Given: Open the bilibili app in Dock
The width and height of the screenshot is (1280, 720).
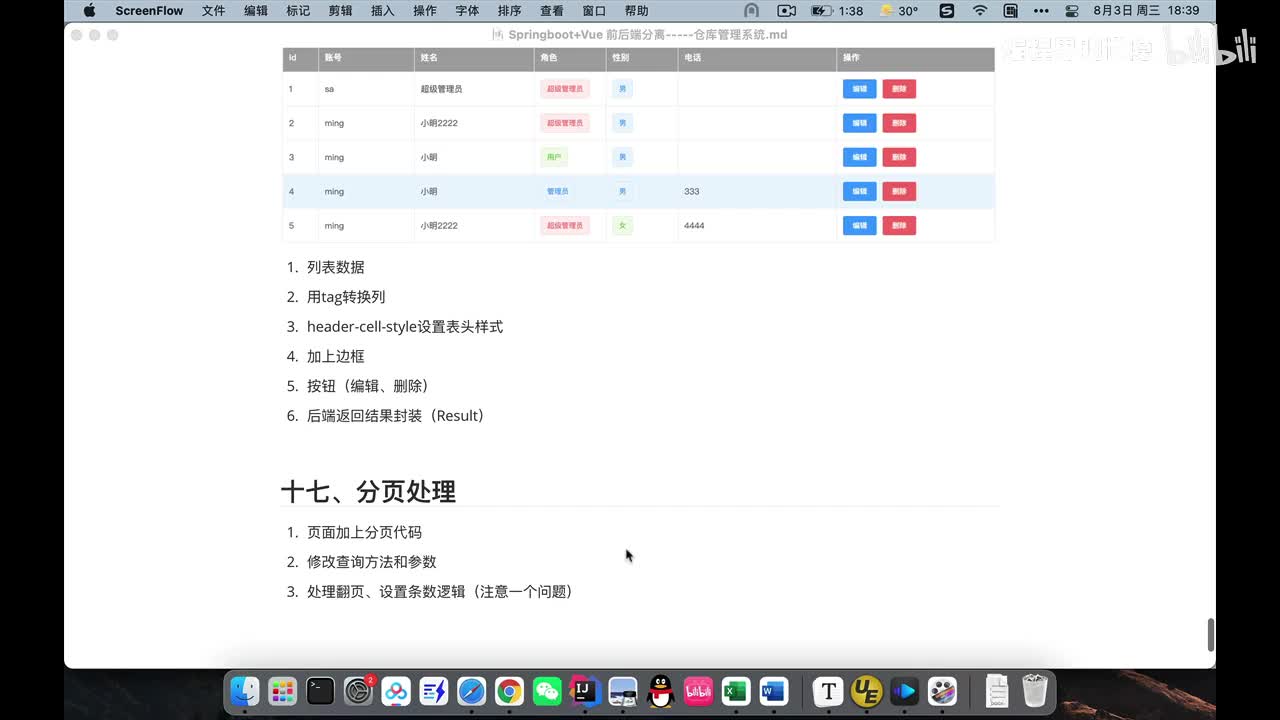Looking at the screenshot, I should pyautogui.click(x=698, y=691).
